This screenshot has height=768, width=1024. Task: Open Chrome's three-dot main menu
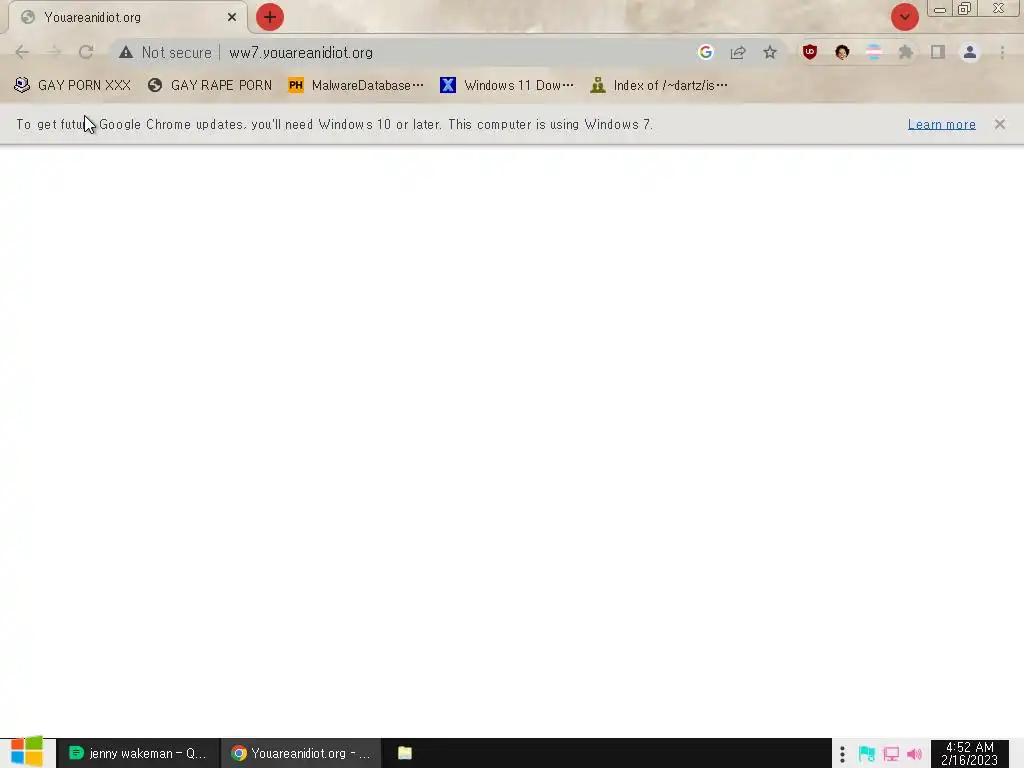click(1002, 52)
